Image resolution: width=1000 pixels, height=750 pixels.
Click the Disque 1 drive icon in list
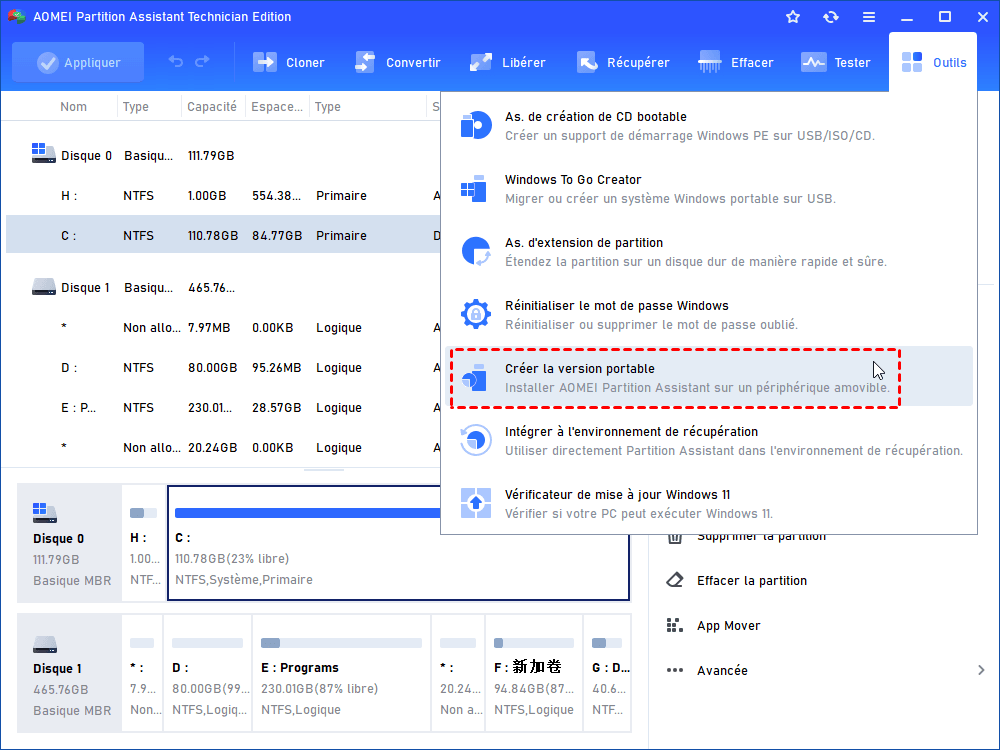point(43,286)
